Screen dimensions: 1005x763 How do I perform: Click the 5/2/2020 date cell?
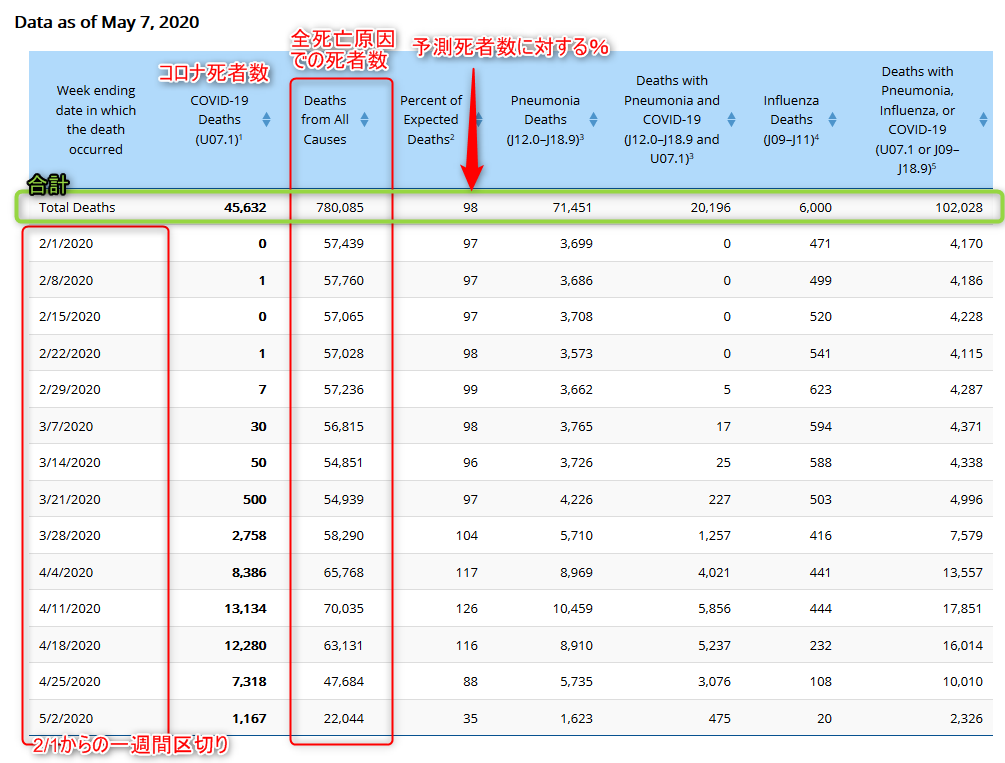click(x=66, y=717)
